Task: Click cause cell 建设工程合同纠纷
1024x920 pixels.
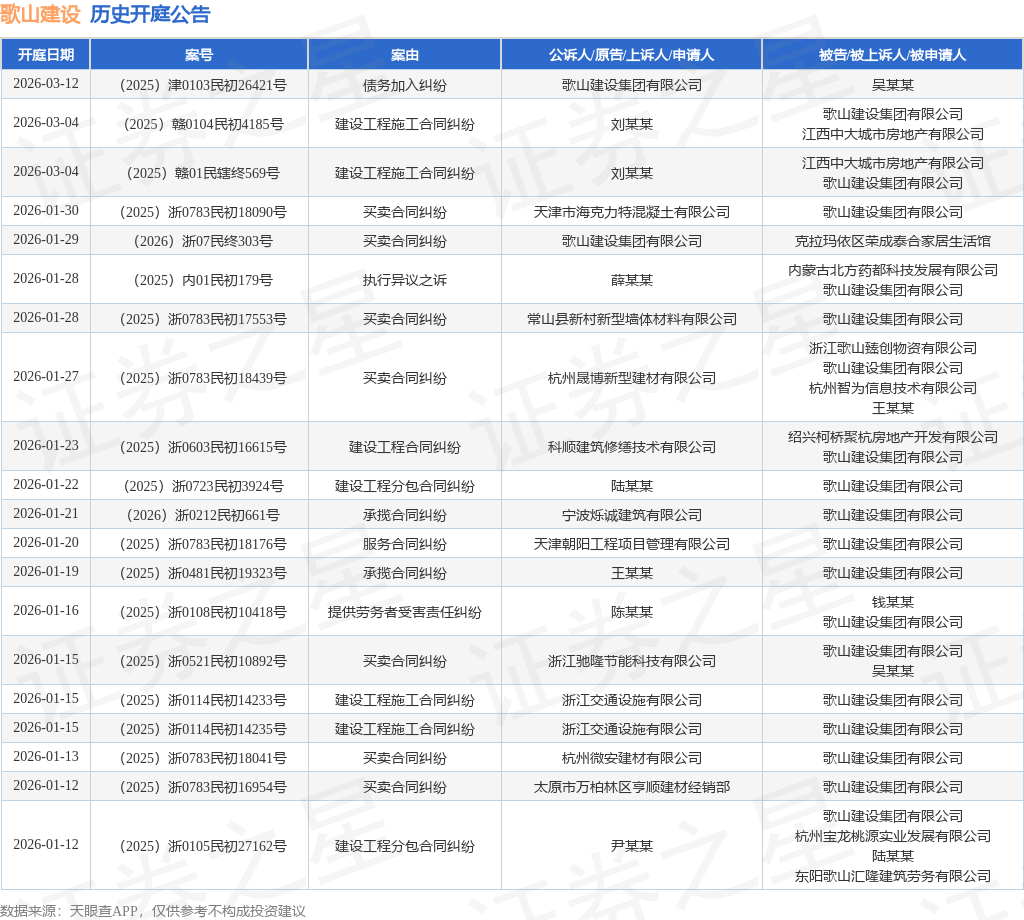Action: point(405,447)
